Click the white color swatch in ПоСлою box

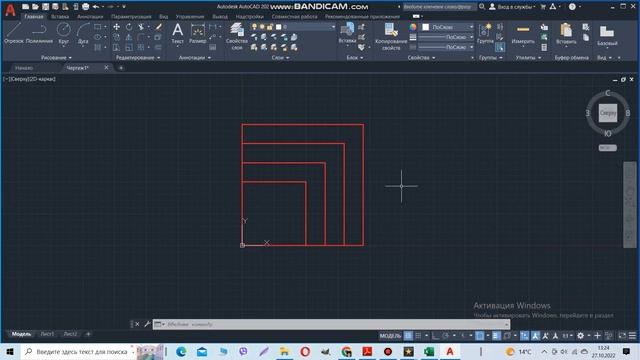click(426, 27)
